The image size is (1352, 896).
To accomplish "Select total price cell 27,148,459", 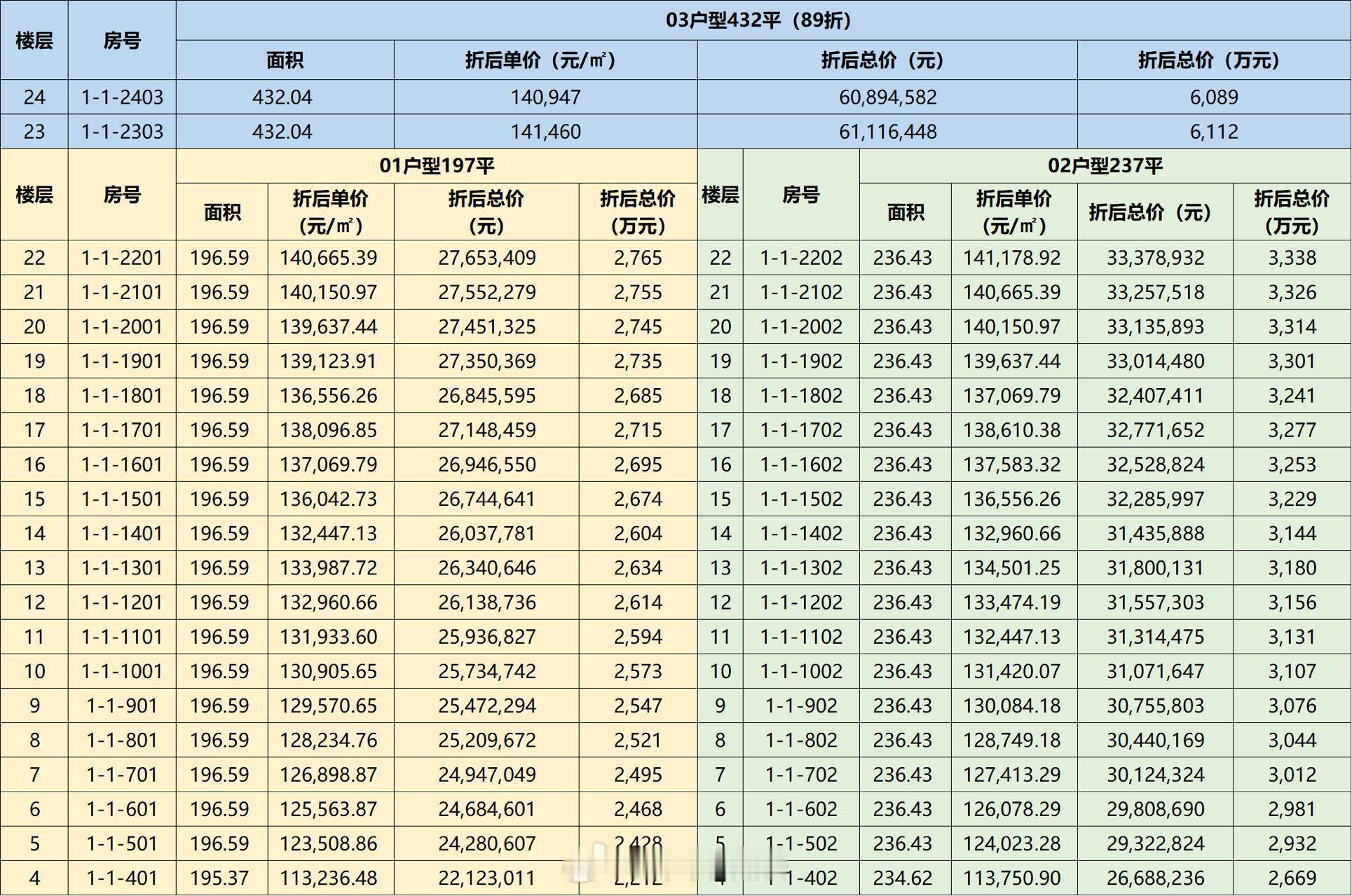I will tap(486, 430).
